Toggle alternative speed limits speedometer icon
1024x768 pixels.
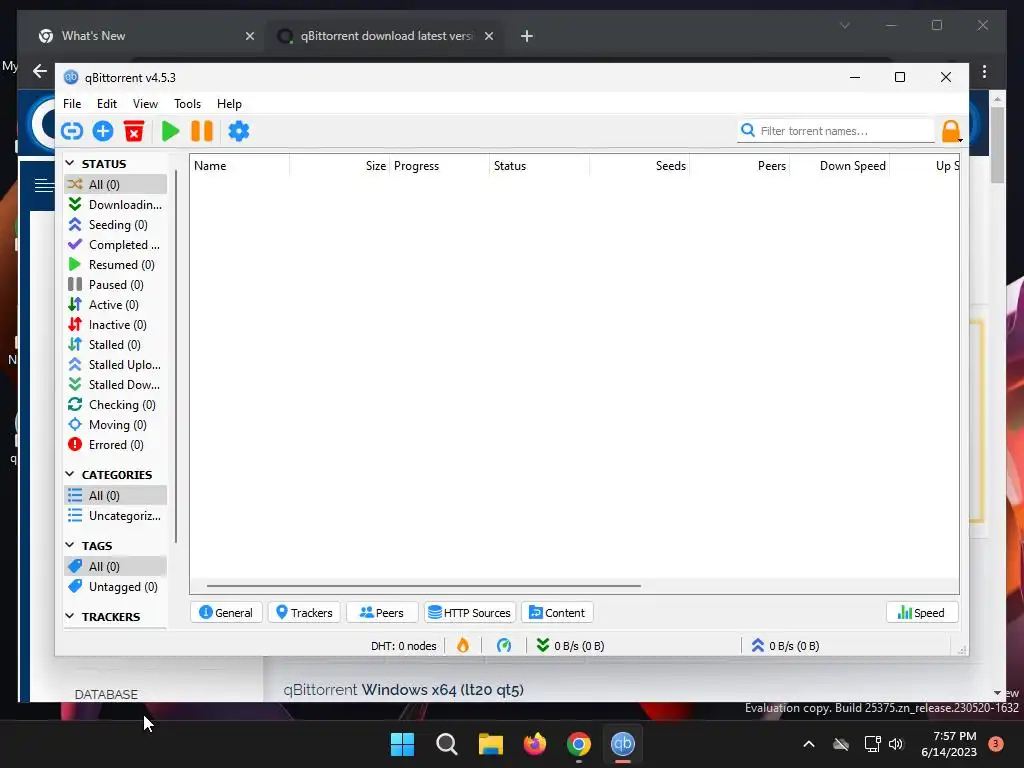pyautogui.click(x=504, y=645)
